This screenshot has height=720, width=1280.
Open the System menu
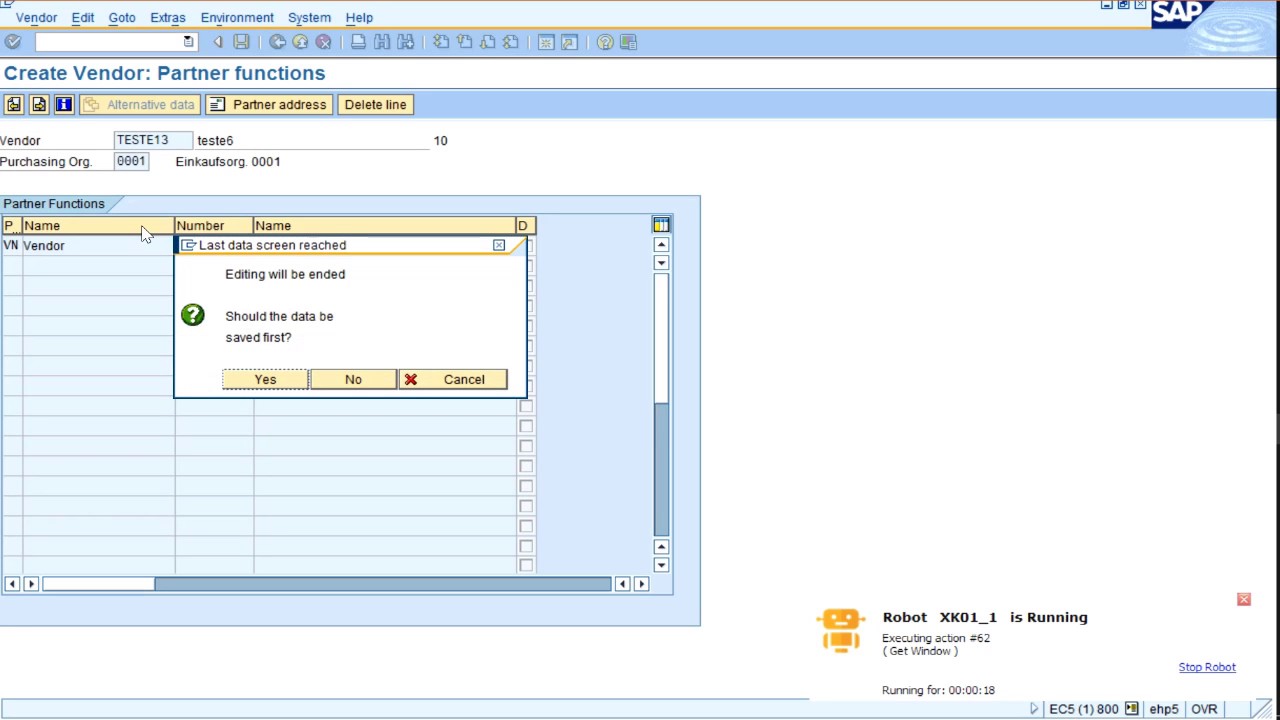coord(309,17)
